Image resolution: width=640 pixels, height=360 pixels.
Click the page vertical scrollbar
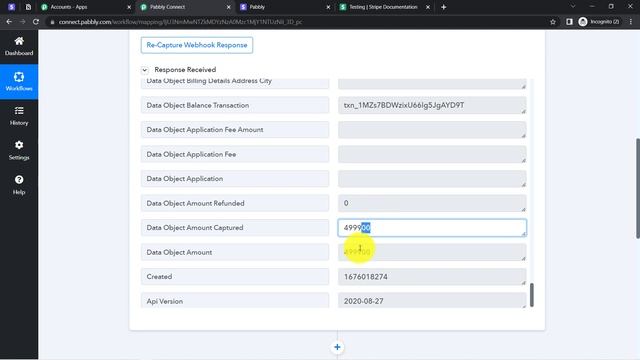[x=638, y=189]
